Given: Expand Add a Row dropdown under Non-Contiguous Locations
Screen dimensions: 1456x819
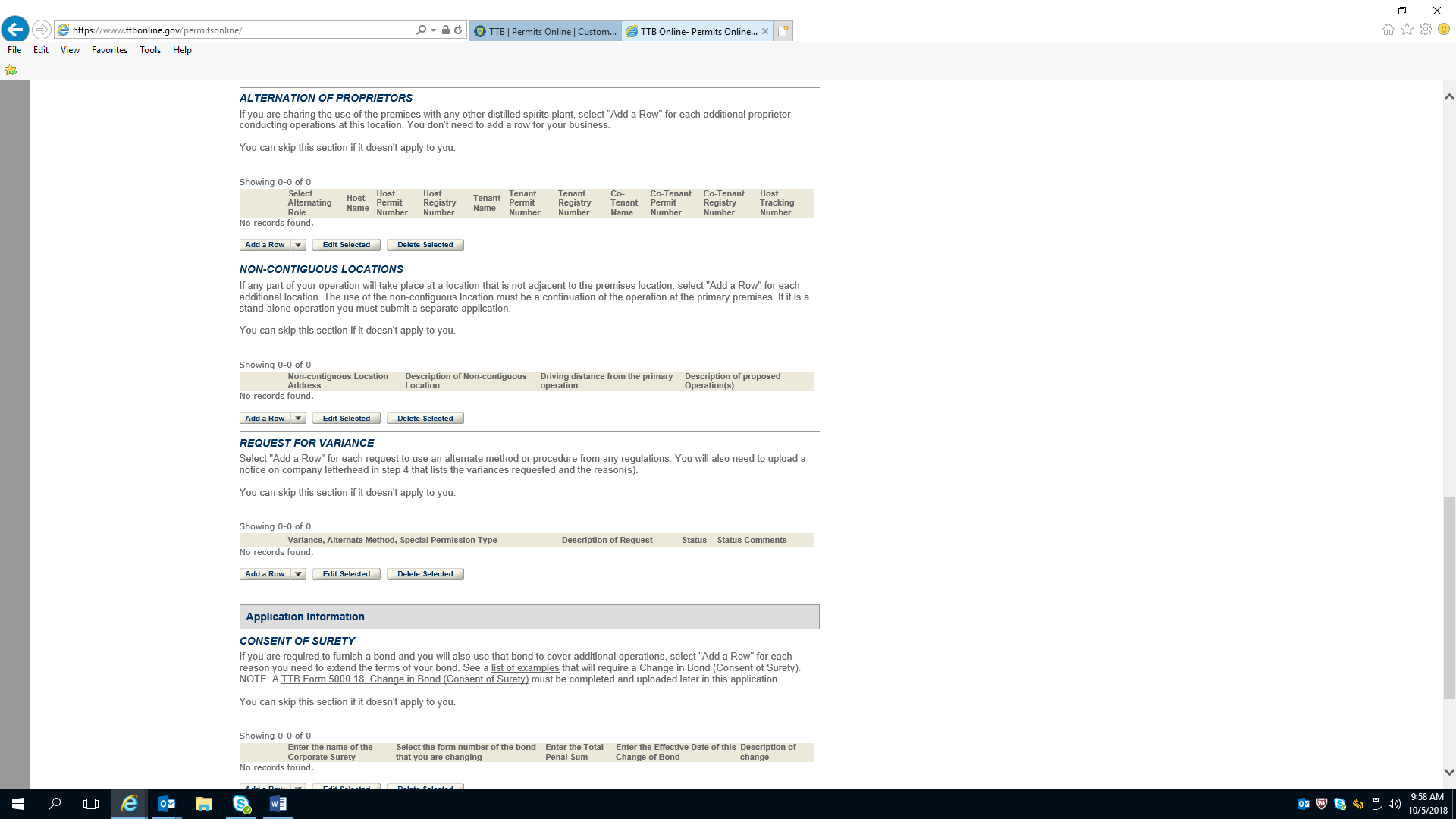Looking at the screenshot, I should [x=298, y=419].
